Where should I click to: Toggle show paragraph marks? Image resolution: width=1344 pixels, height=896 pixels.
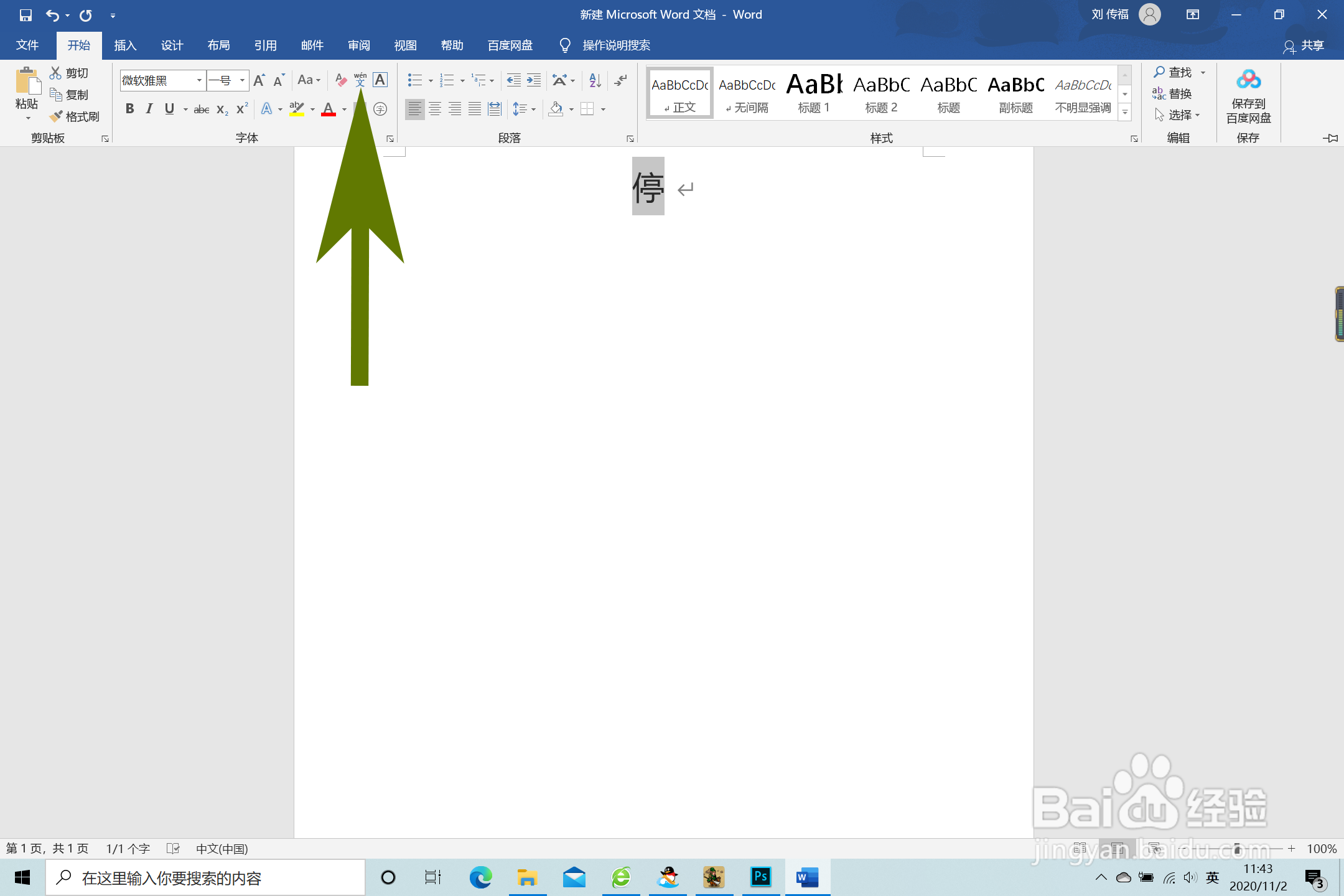(620, 80)
